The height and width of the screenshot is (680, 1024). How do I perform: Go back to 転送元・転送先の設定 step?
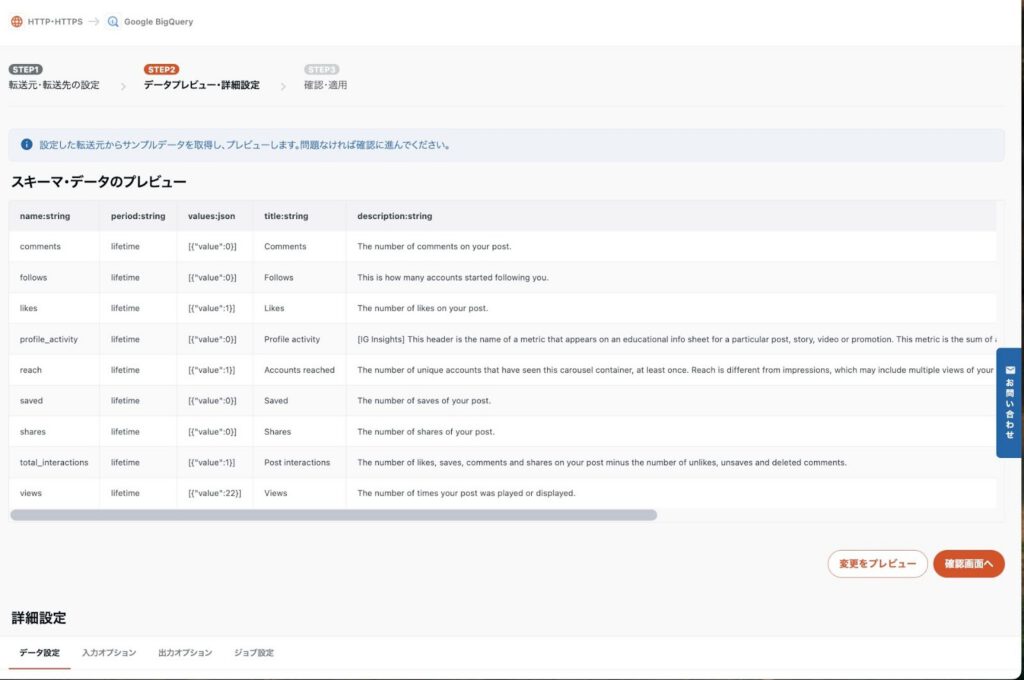pos(54,85)
